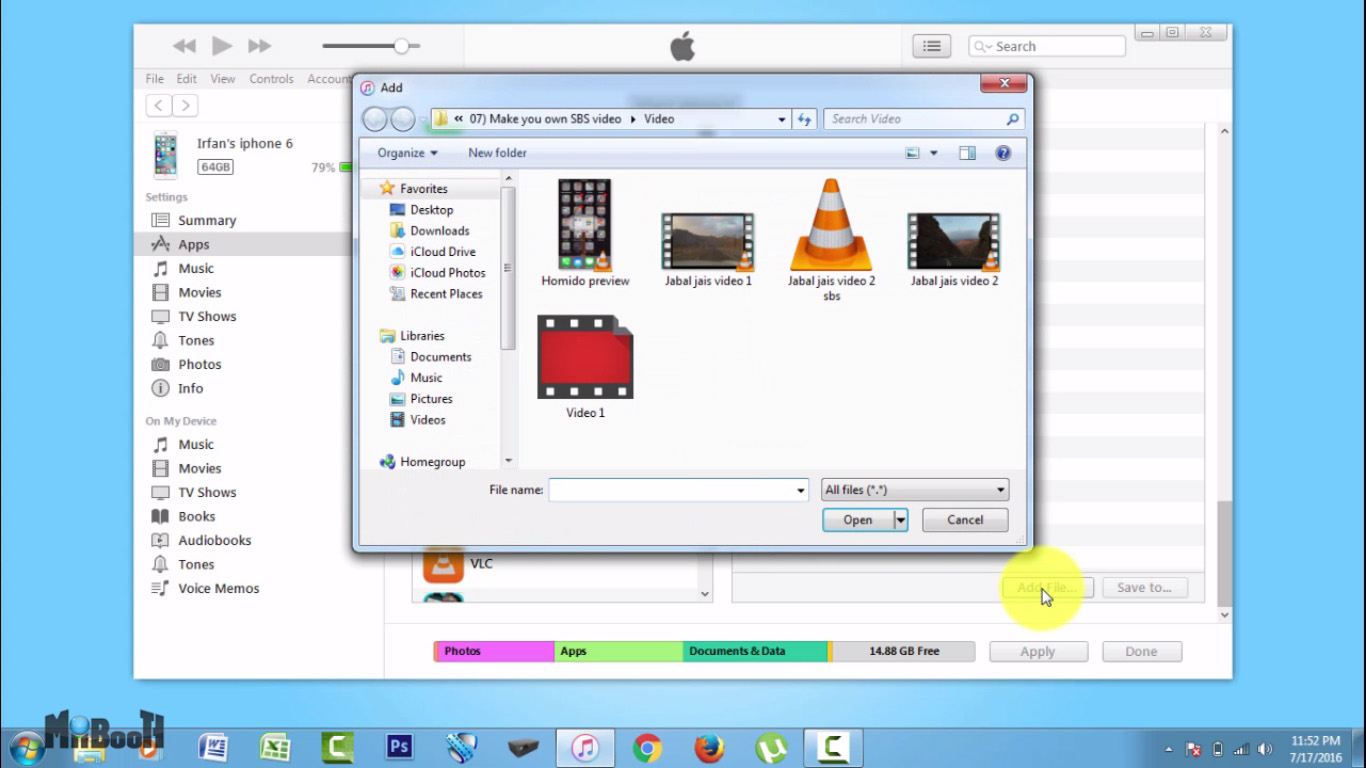Click the Add dialog forward button

(402, 119)
